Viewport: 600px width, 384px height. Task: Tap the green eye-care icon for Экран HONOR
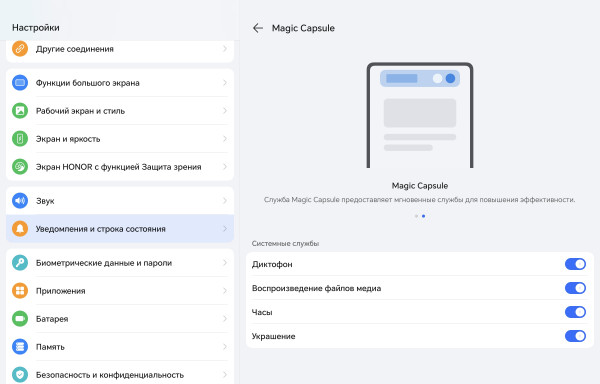click(x=20, y=167)
